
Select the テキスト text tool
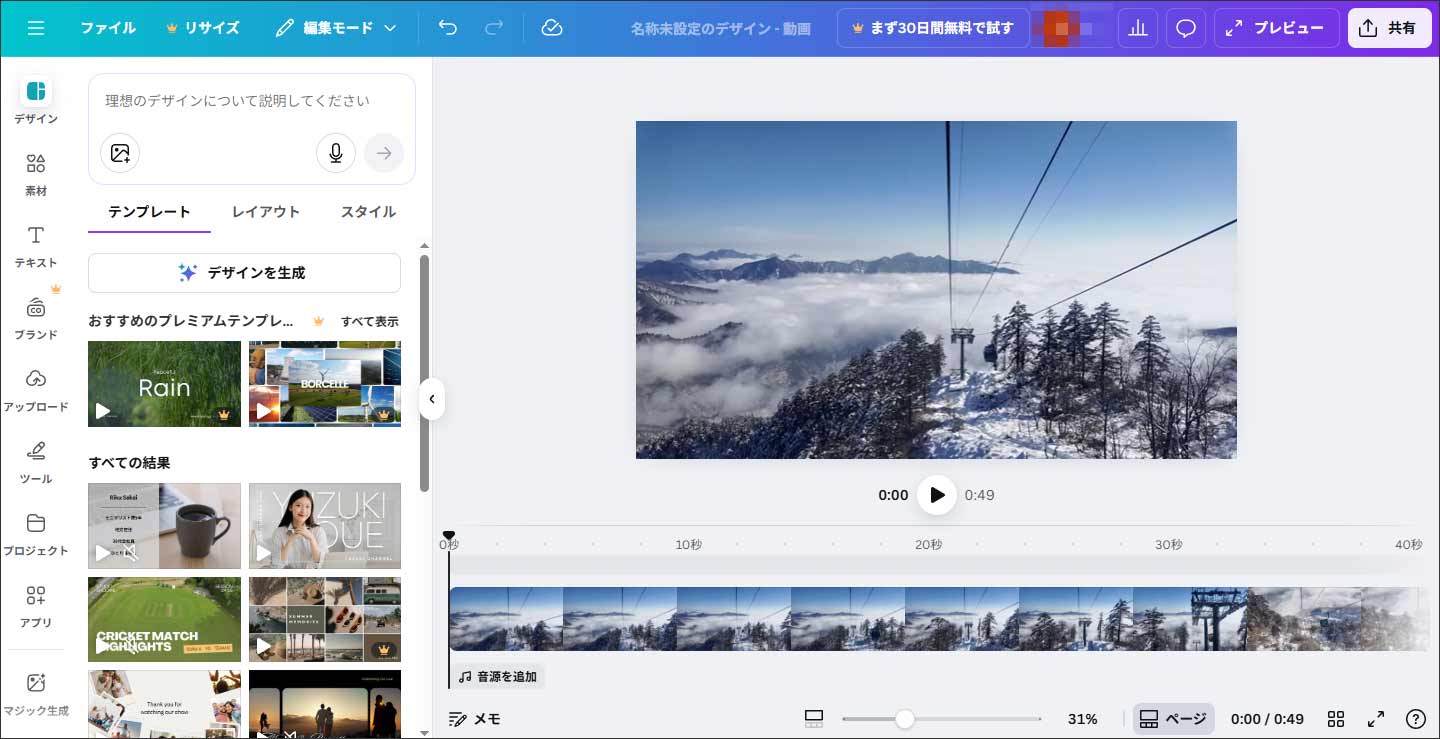(x=36, y=246)
